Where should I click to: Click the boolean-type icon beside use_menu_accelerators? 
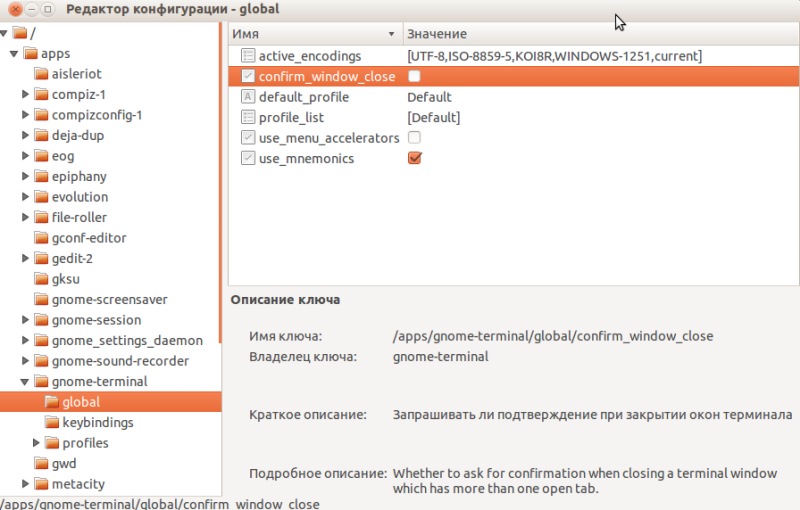(x=248, y=138)
